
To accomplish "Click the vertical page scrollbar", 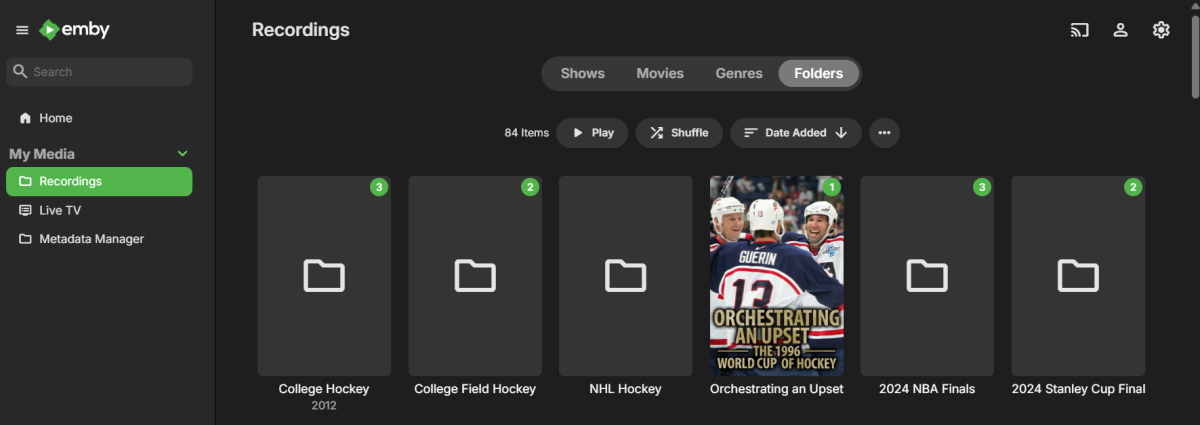I will coord(1194,60).
